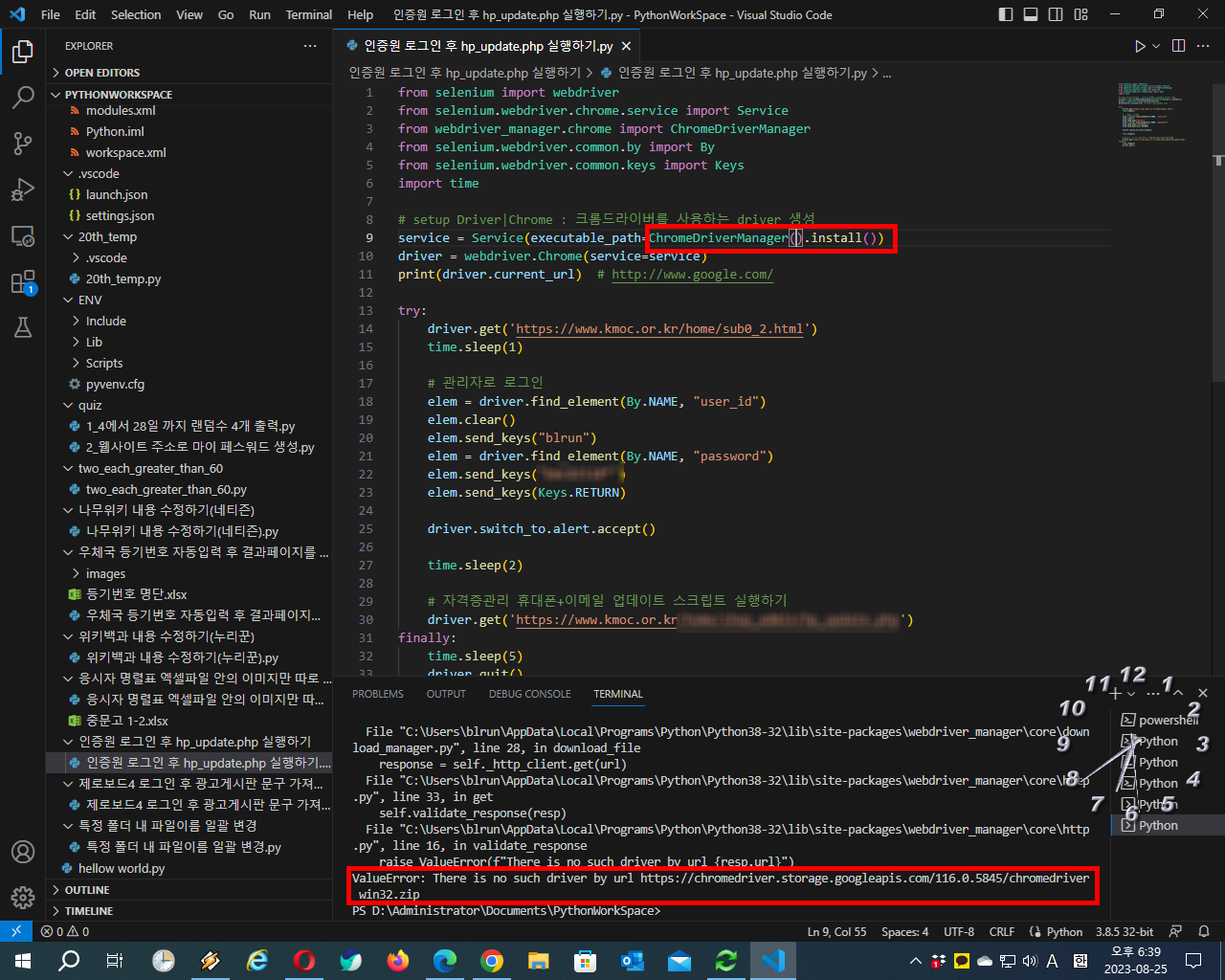The image size is (1225, 980).
Task: Toggle primary side bar layout button
Action: point(1006,14)
